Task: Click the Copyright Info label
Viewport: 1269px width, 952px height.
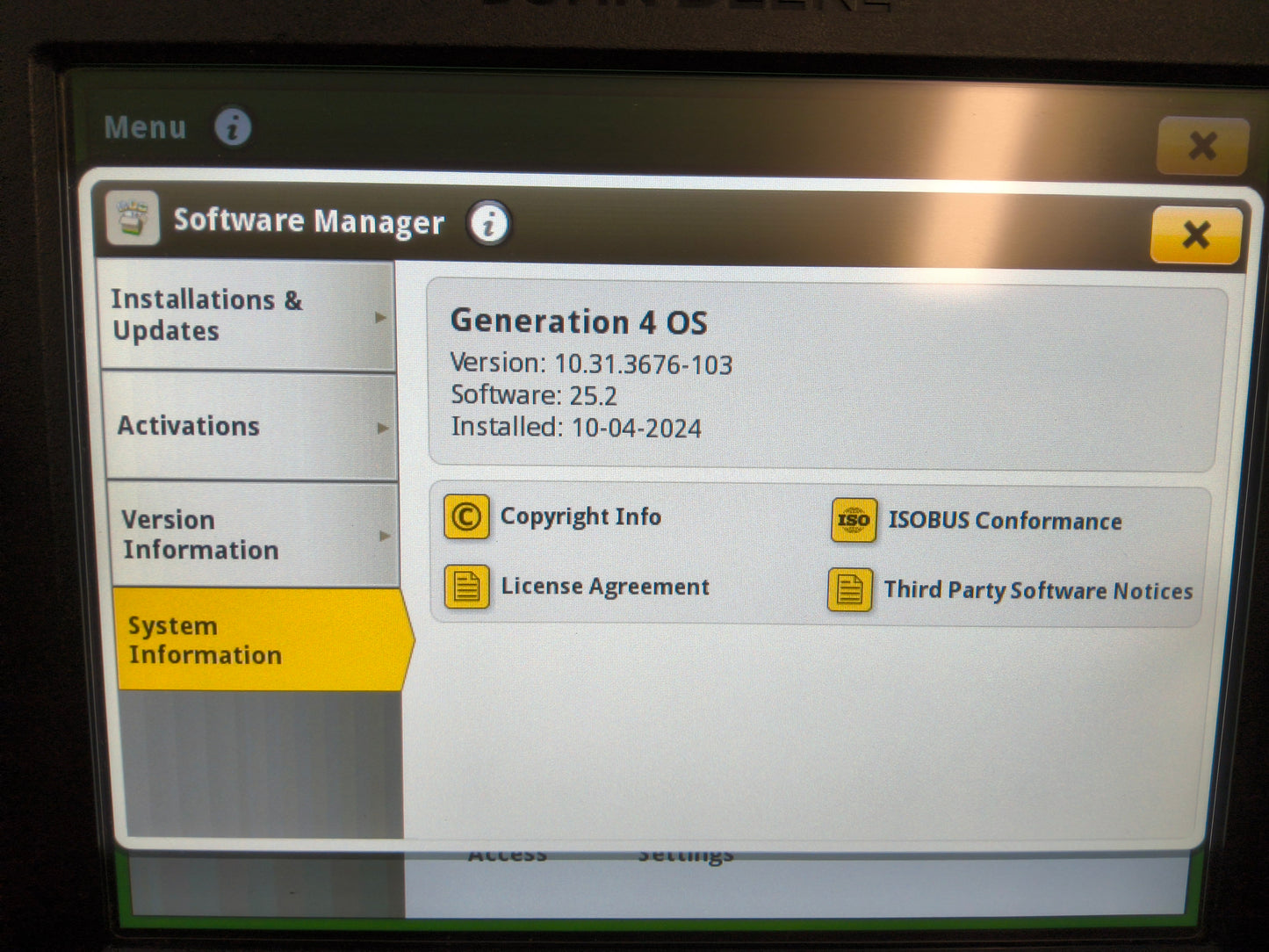Action: click(580, 516)
